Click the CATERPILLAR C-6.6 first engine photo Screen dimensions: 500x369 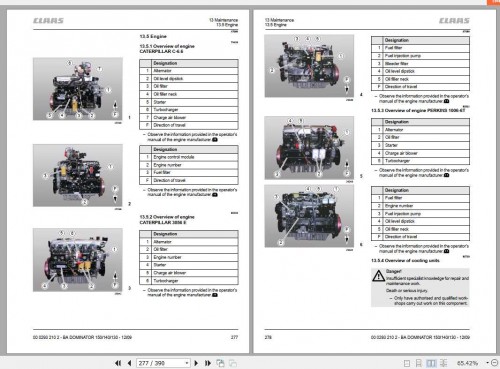tap(78, 89)
